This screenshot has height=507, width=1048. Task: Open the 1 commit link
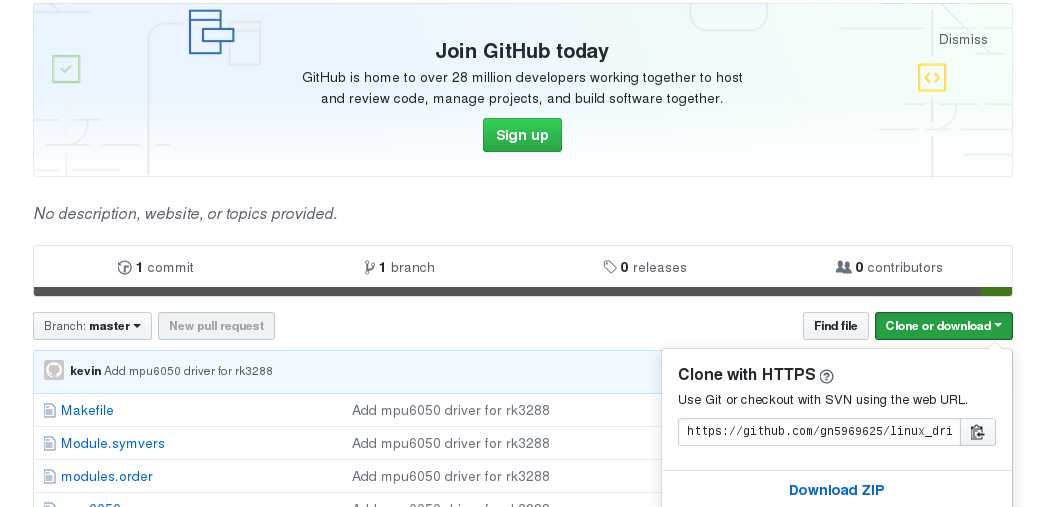click(156, 267)
